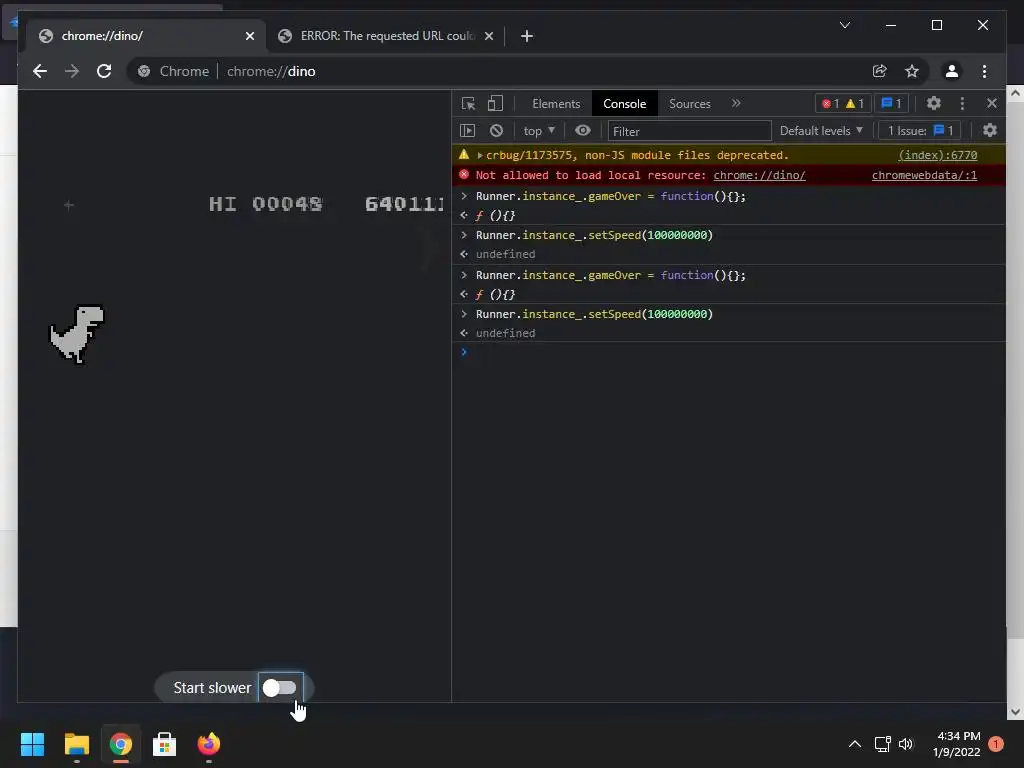
Task: Go back in browser history
Action: 40,71
